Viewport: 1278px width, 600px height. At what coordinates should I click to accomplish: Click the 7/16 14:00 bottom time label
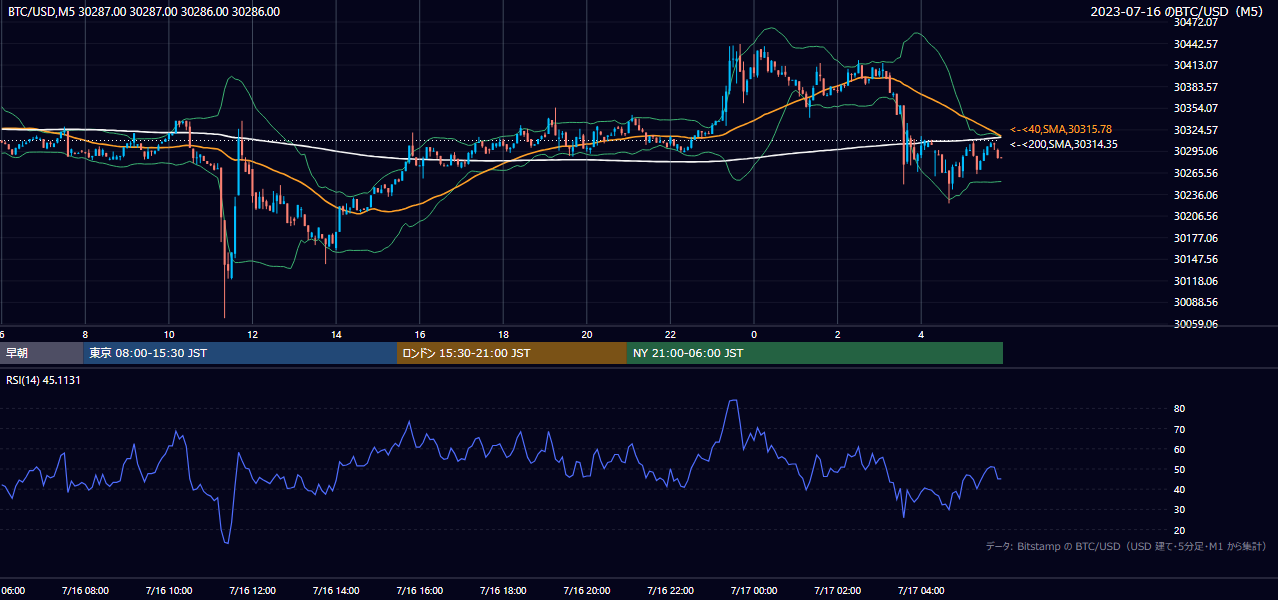(x=336, y=591)
